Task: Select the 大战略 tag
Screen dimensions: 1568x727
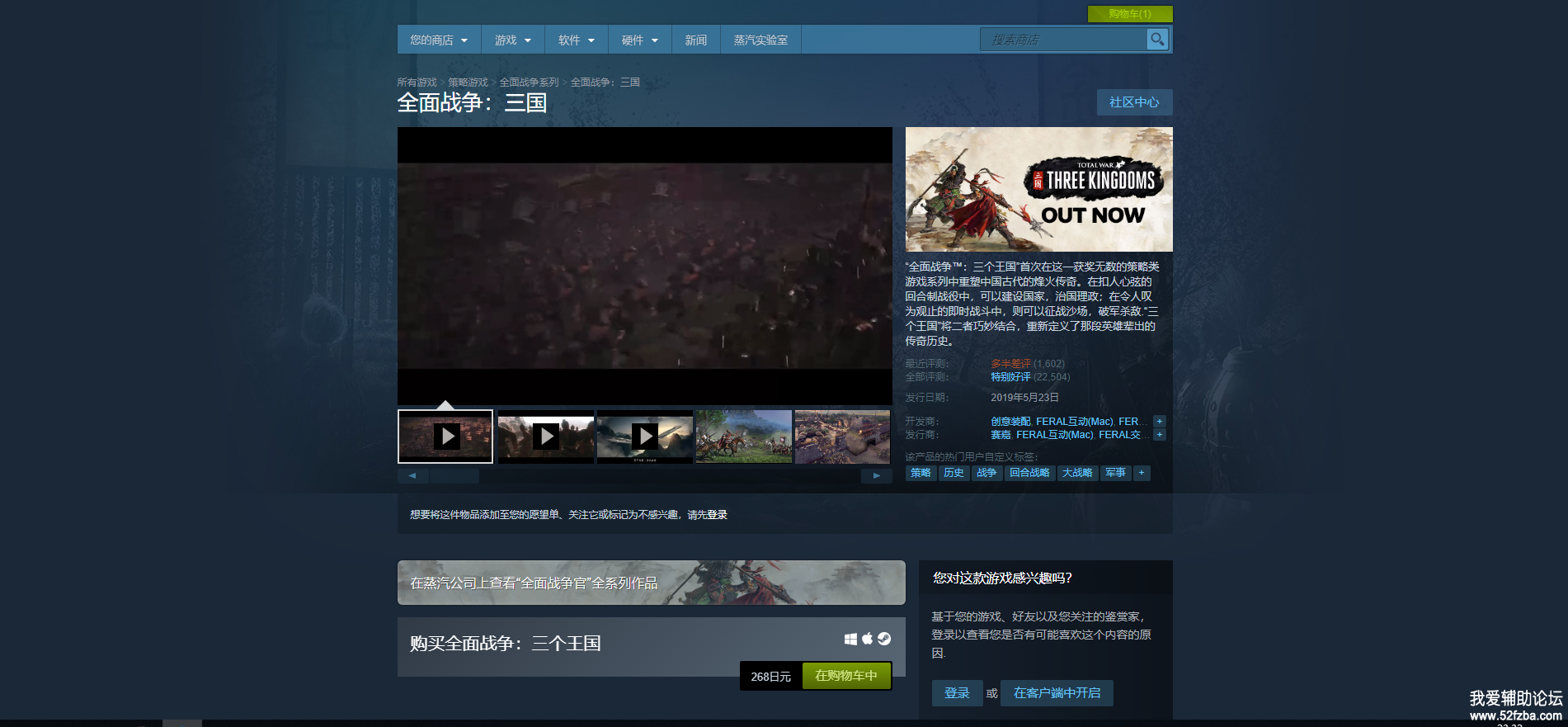Action: pos(1077,473)
